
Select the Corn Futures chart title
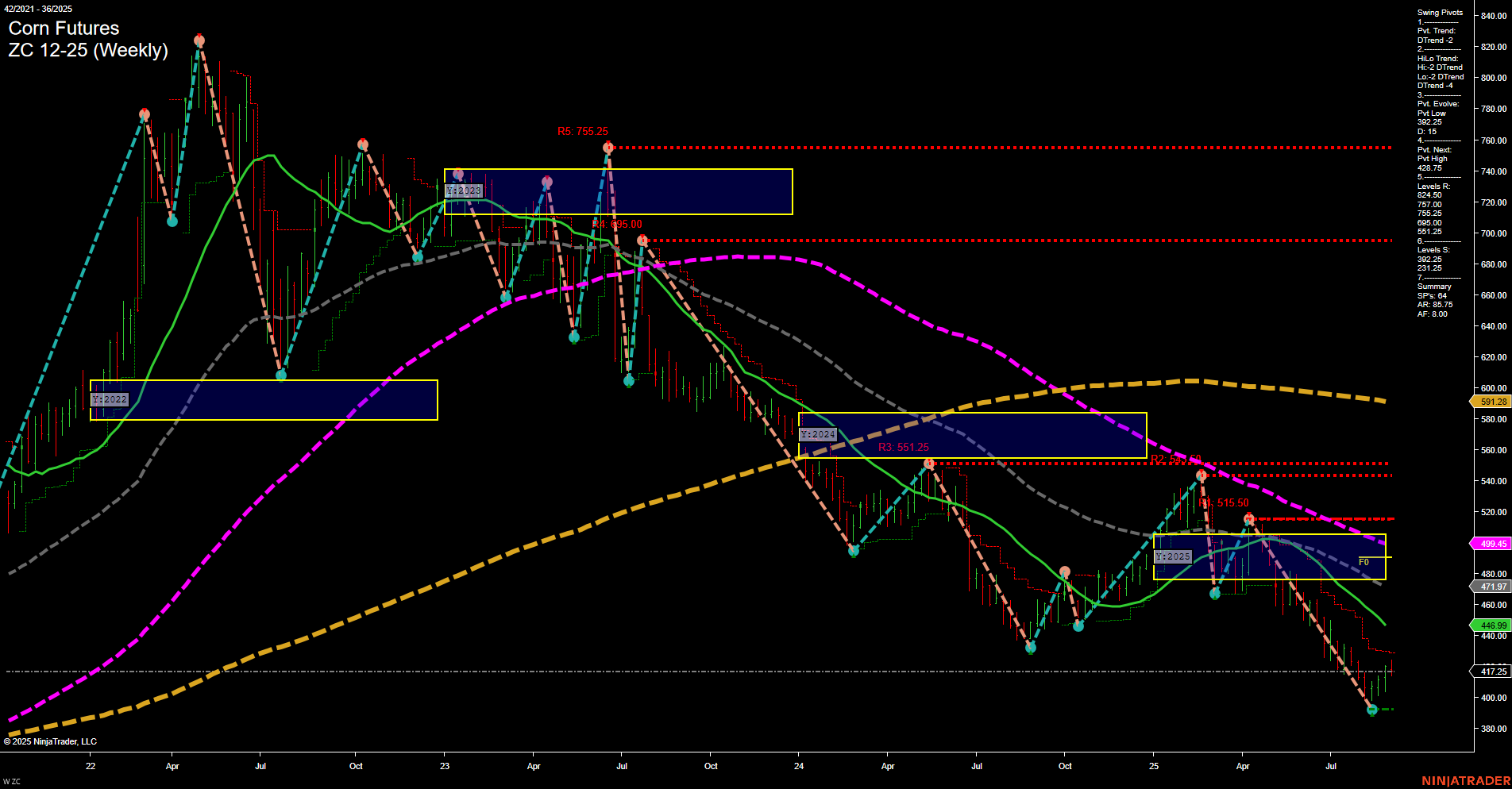pyautogui.click(x=63, y=29)
